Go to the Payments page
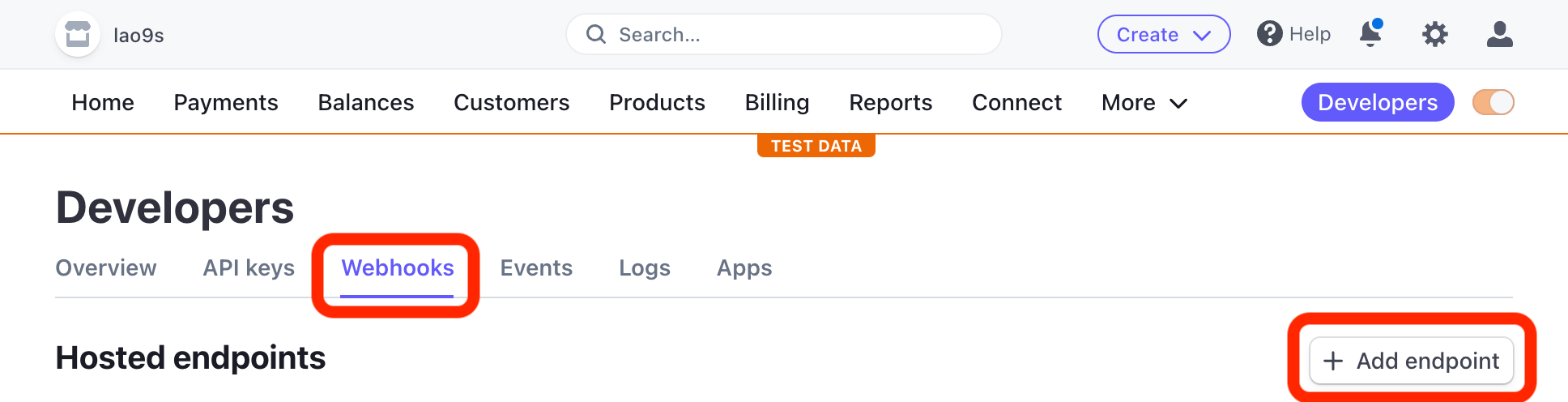This screenshot has width=1568, height=402. (x=226, y=103)
